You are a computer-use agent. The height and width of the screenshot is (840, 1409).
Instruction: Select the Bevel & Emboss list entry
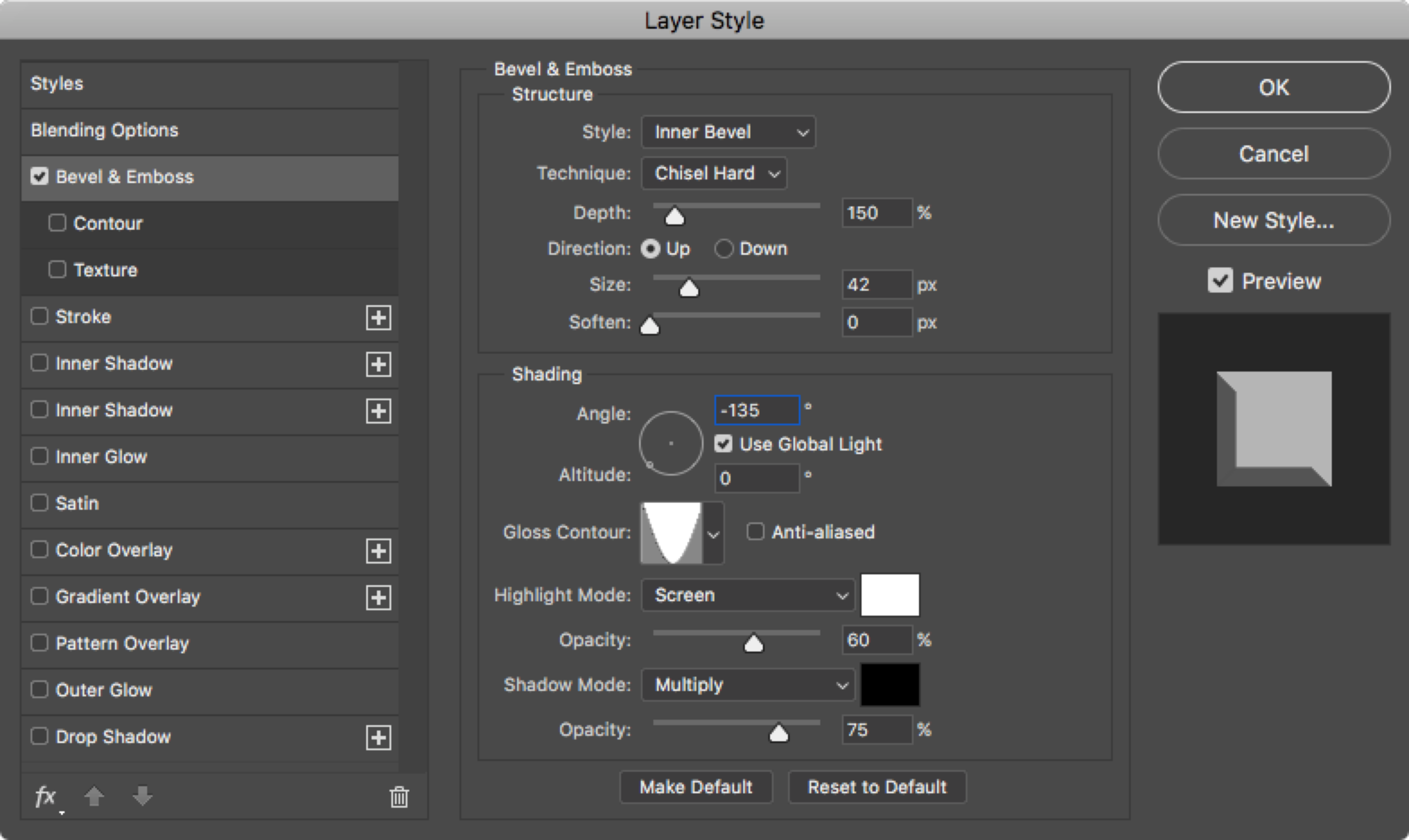[x=209, y=178]
